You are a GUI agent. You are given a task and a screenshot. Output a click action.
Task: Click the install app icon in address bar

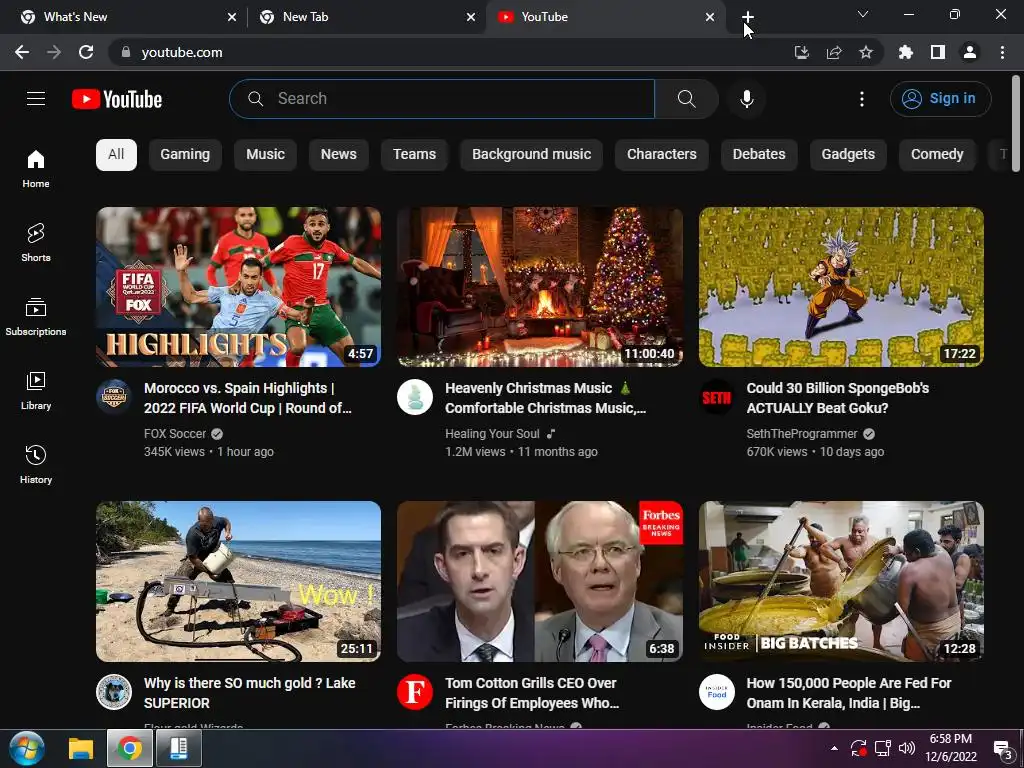[x=801, y=52]
